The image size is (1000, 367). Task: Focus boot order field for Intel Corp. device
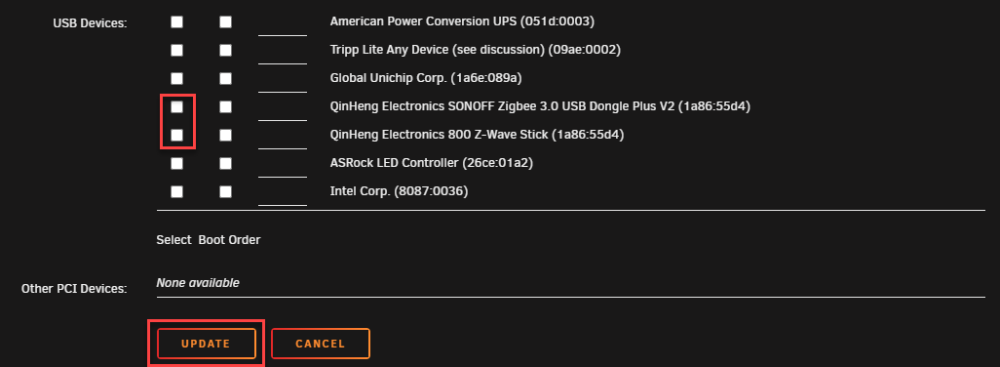(283, 193)
